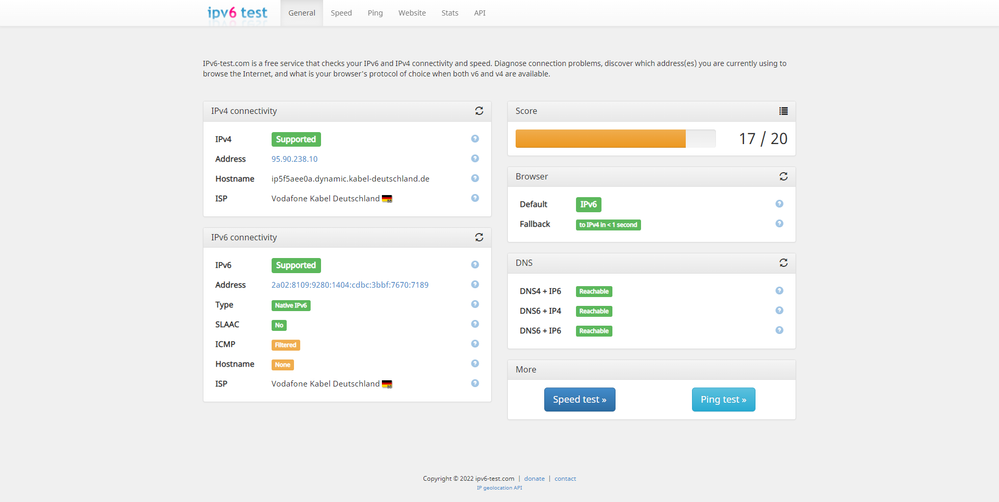Click Vodafone Kabel Deutschland in IPv4 panel
The height and width of the screenshot is (502, 999).
pyautogui.click(x=326, y=199)
